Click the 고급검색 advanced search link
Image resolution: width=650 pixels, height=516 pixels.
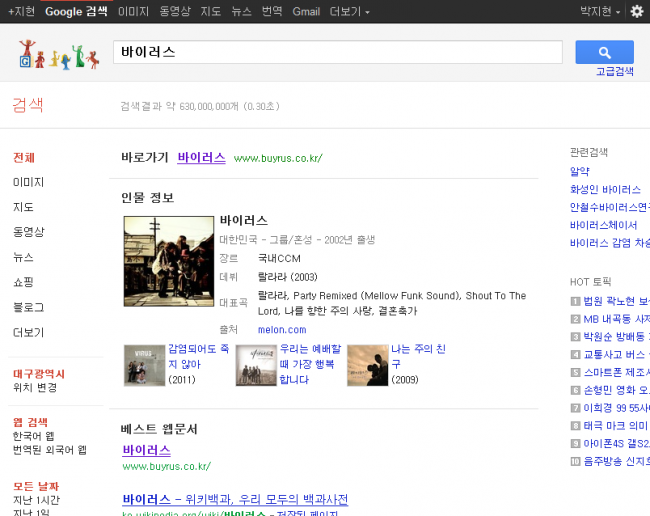(615, 72)
